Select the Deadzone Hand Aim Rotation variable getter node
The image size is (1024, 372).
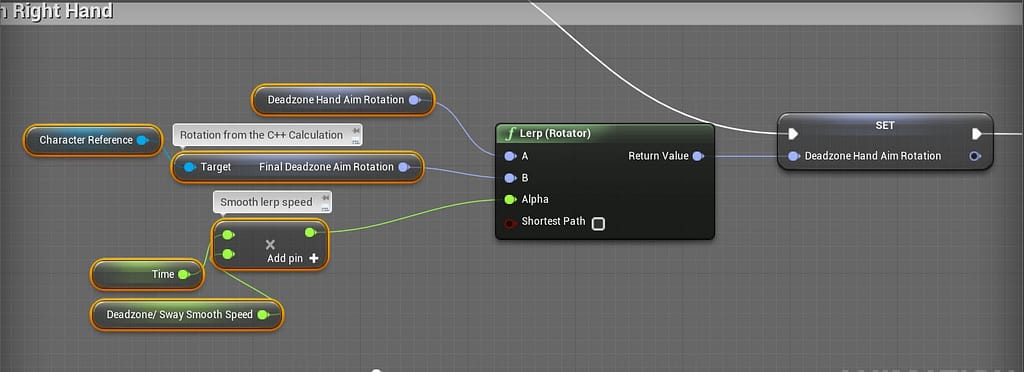343,100
